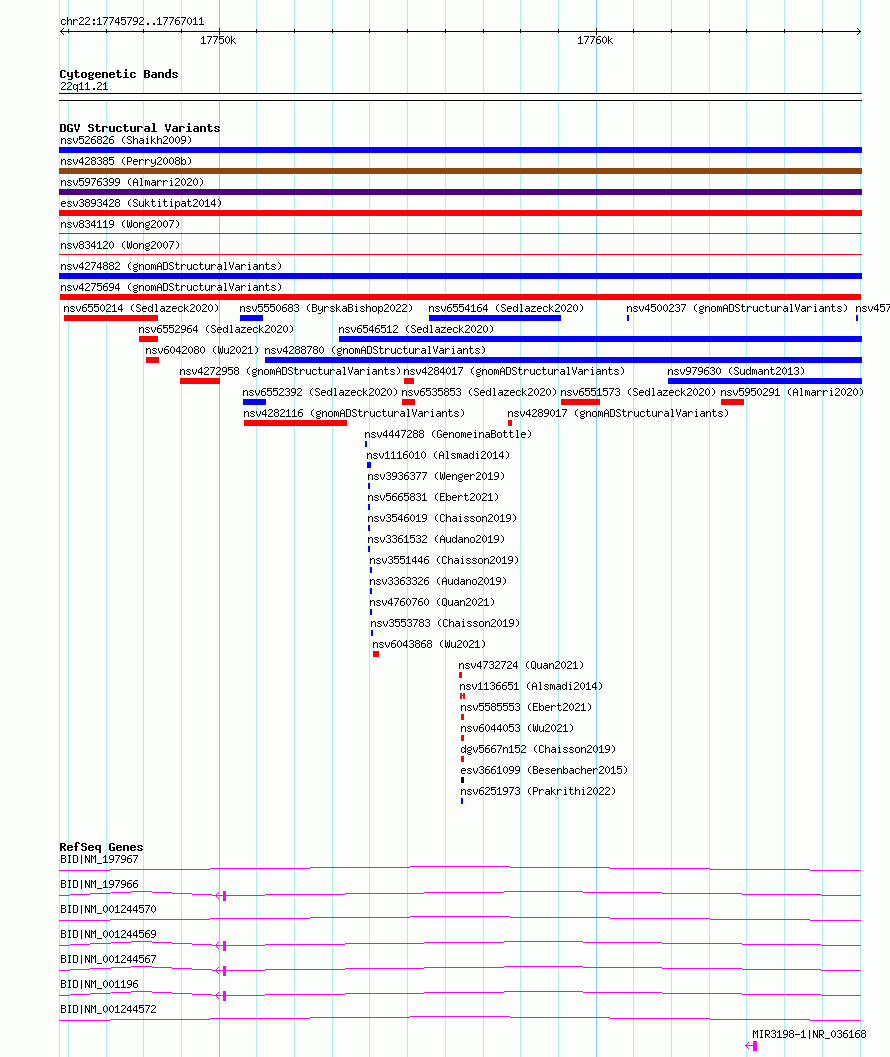Click nsv3361532 (Audano2019) label
This screenshot has height=1057, width=890.
pyautogui.click(x=436, y=539)
